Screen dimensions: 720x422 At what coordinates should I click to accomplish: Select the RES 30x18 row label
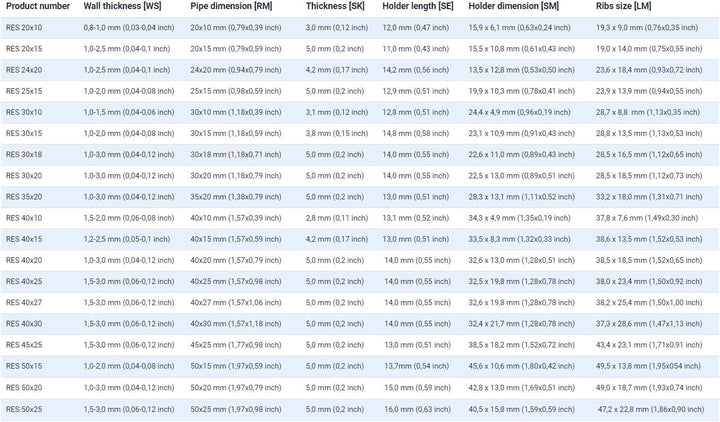click(x=24, y=154)
